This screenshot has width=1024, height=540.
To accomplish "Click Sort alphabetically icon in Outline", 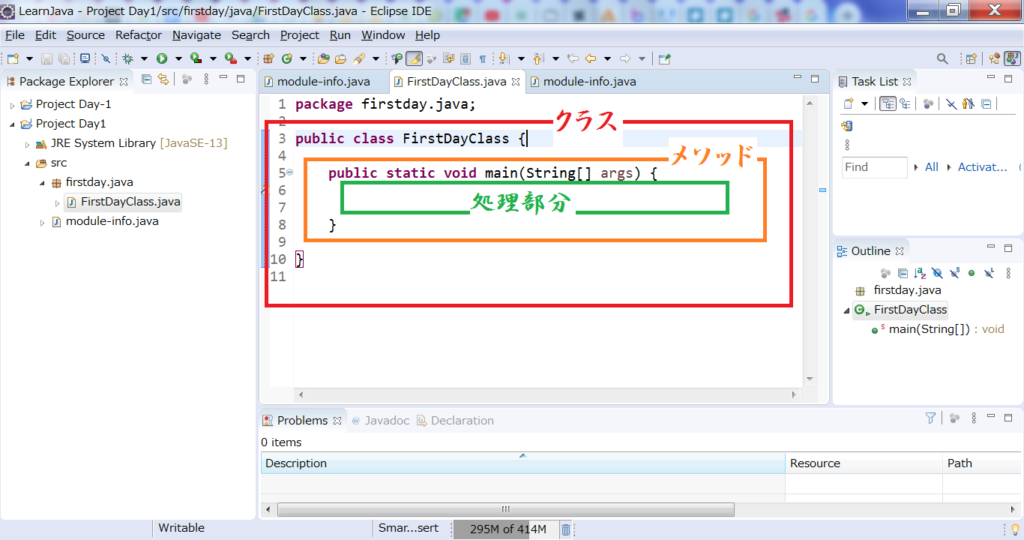I will click(920, 273).
